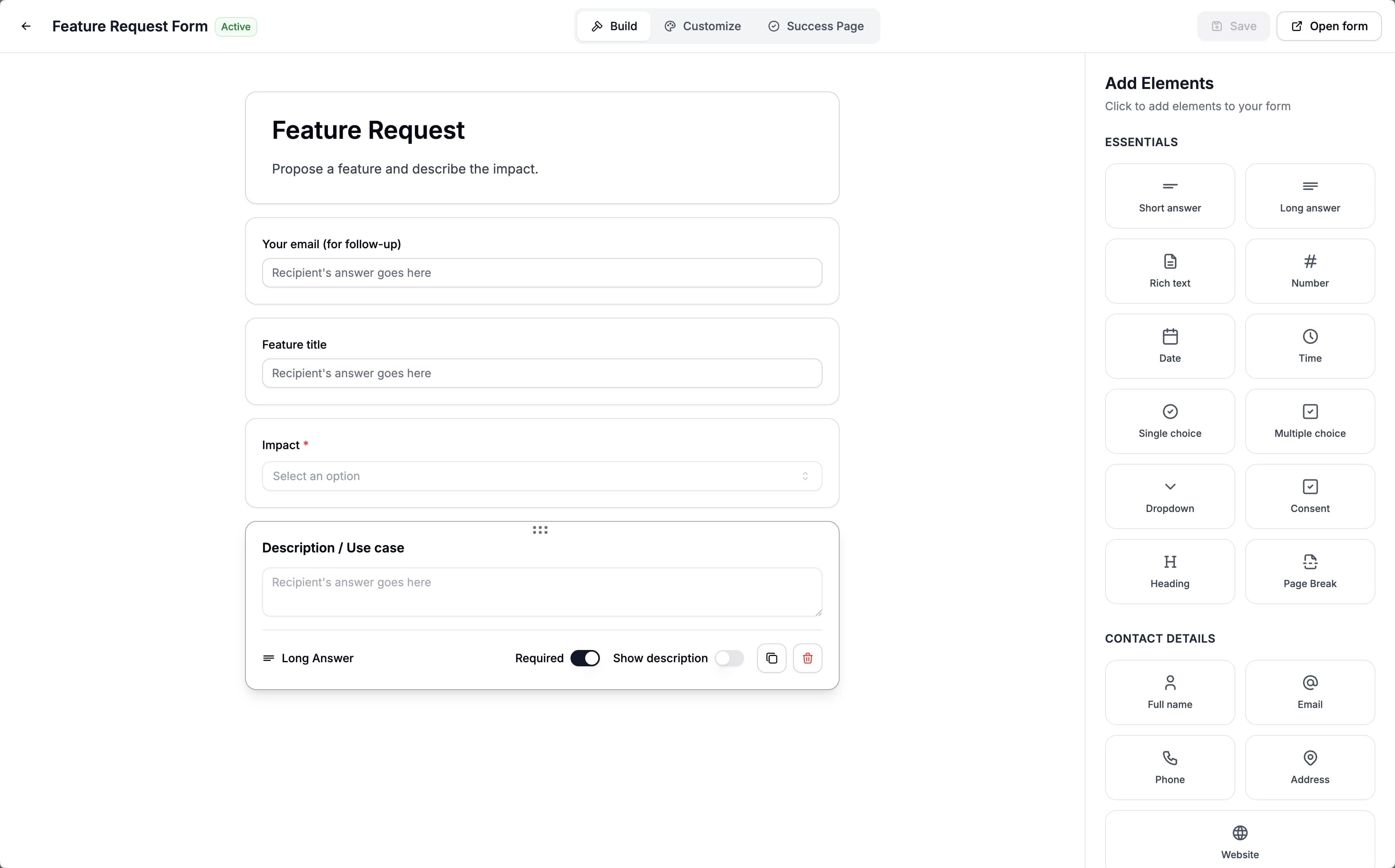Add a Rich text element
1395x868 pixels.
[x=1170, y=270]
